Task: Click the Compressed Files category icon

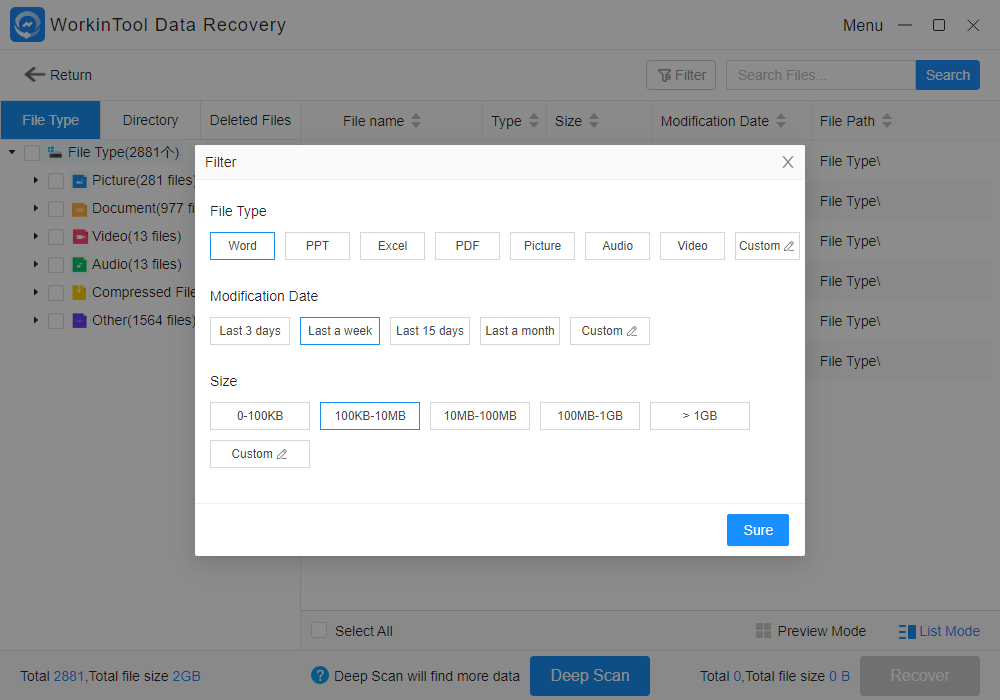Action: click(79, 293)
